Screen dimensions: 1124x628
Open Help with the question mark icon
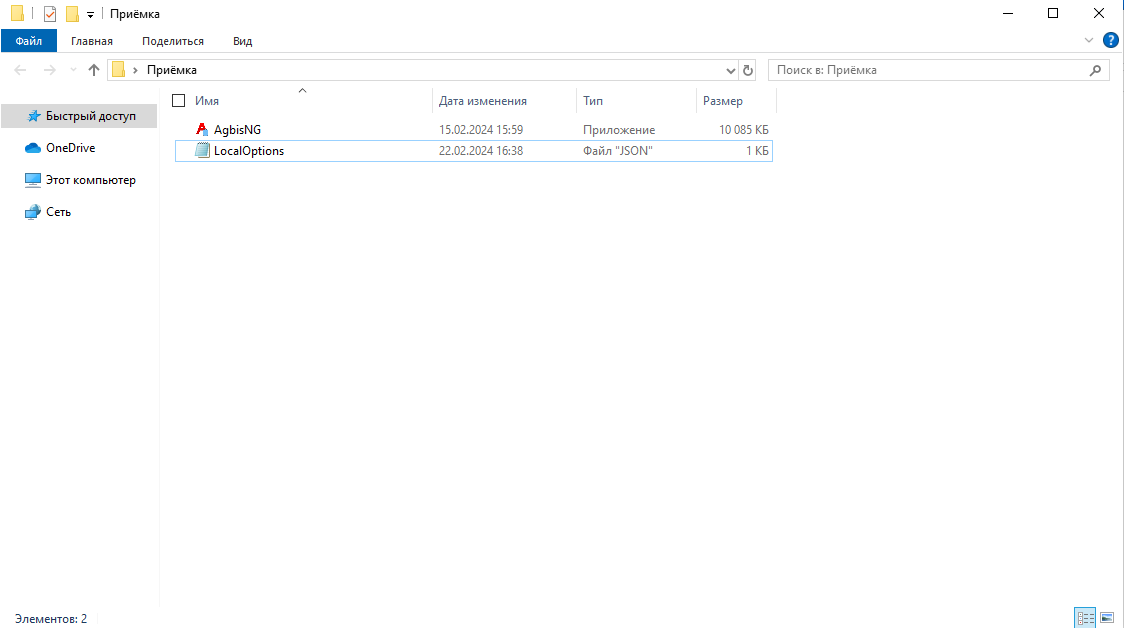click(x=1110, y=41)
